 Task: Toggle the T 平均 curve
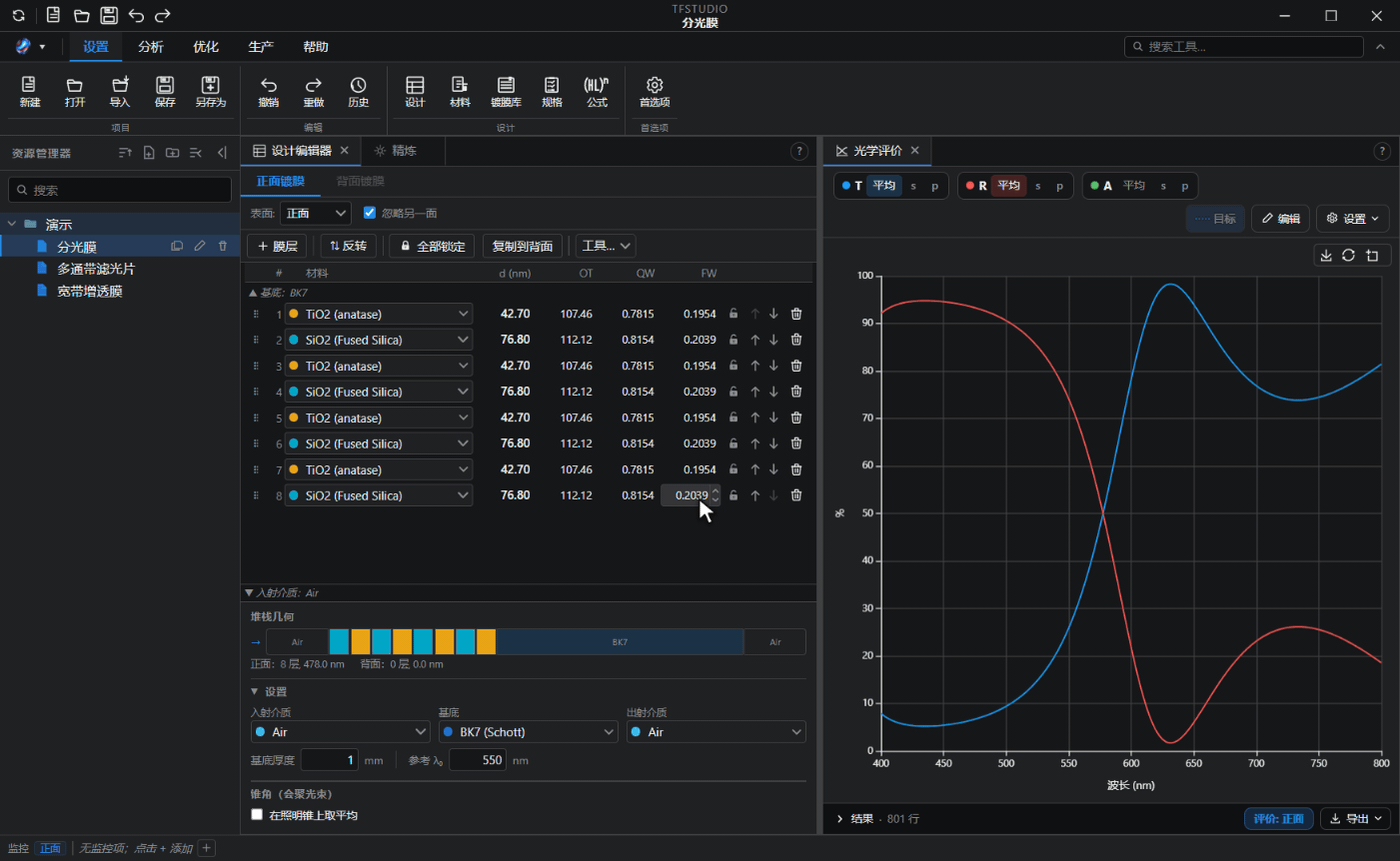coord(883,186)
